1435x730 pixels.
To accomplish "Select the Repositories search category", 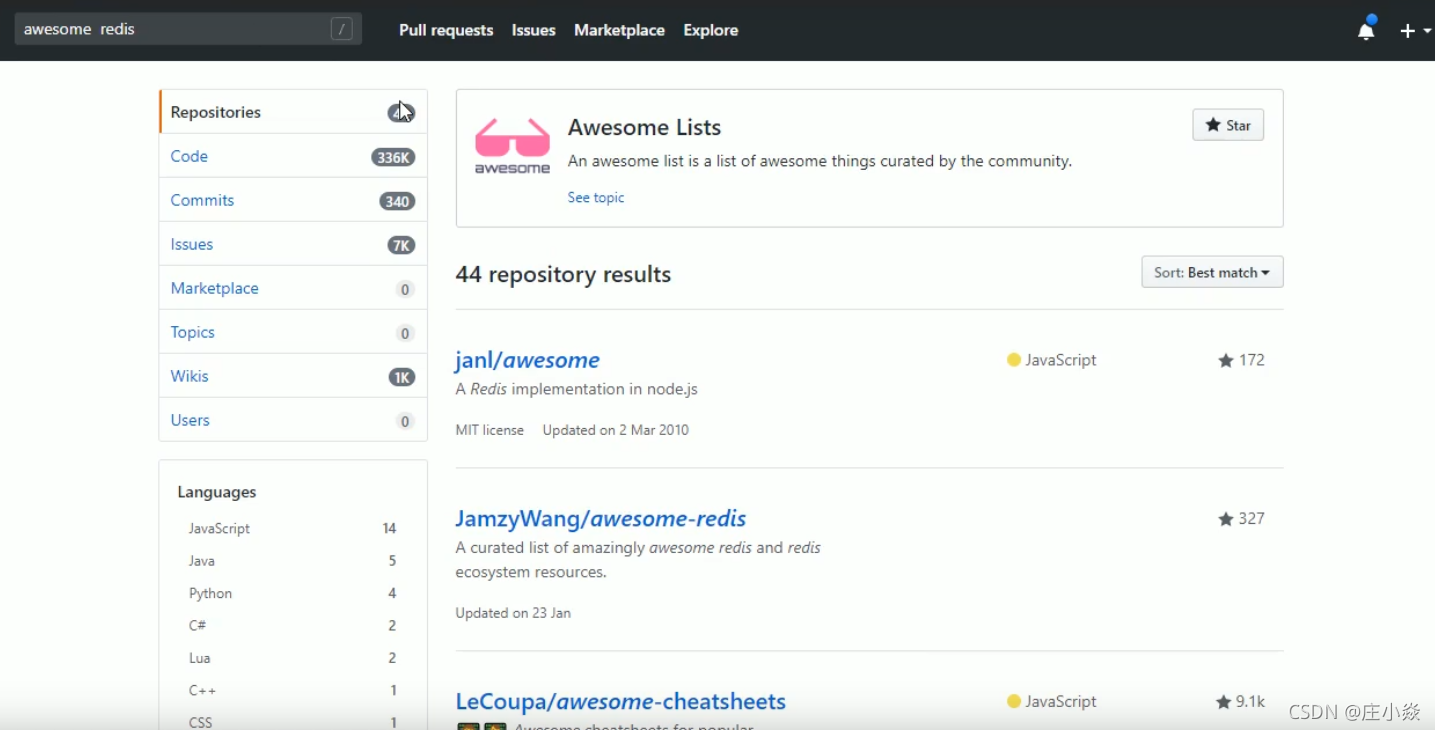I will [x=293, y=112].
